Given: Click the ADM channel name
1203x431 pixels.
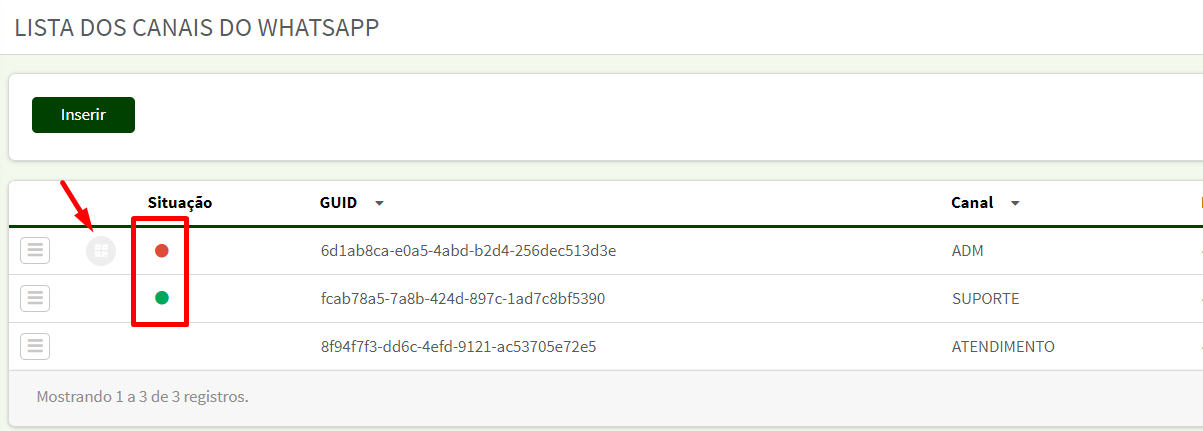Looking at the screenshot, I should tap(968, 250).
